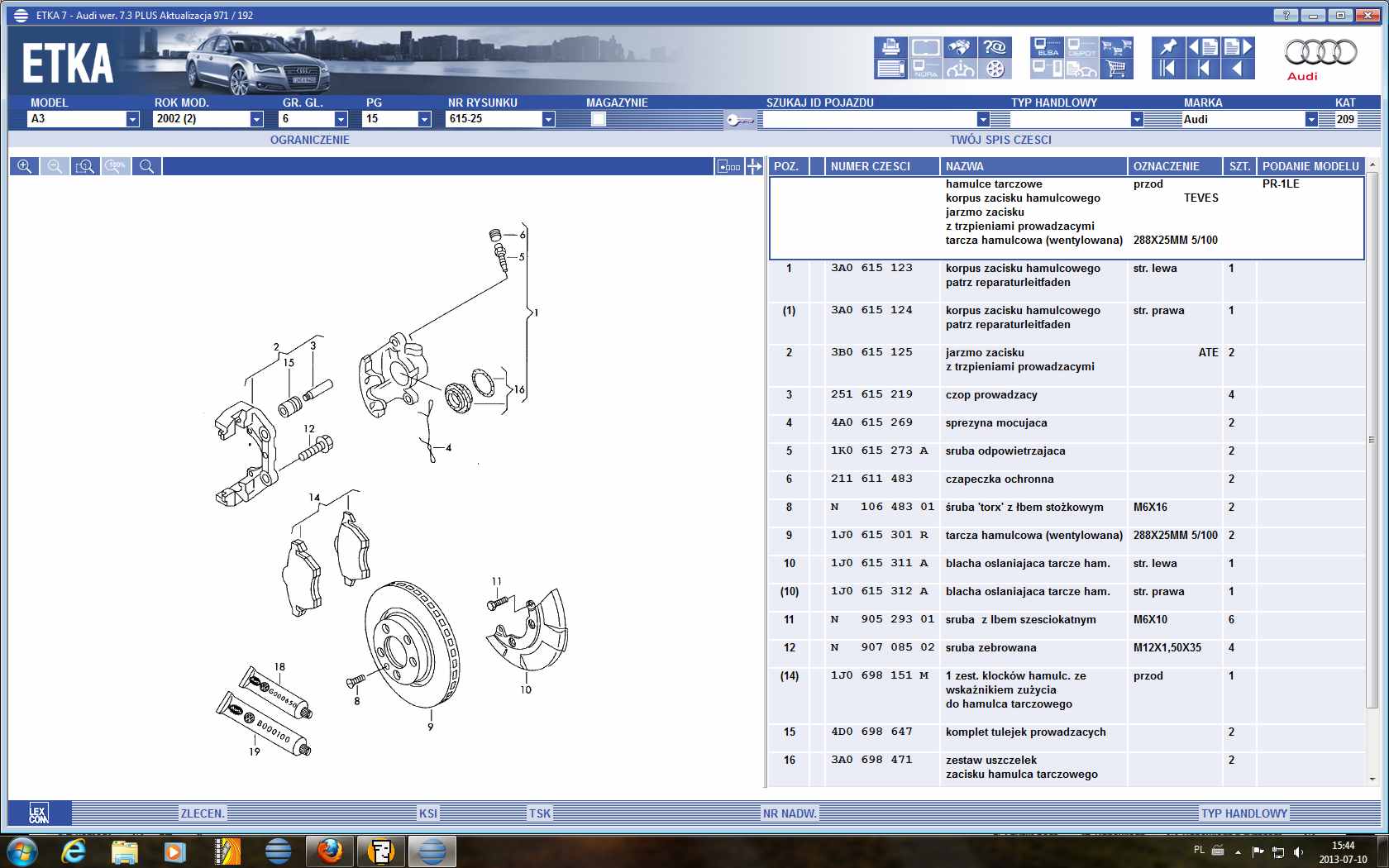The width and height of the screenshot is (1389, 868).
Task: Click the split move arrows icon above drawing
Action: 754,166
